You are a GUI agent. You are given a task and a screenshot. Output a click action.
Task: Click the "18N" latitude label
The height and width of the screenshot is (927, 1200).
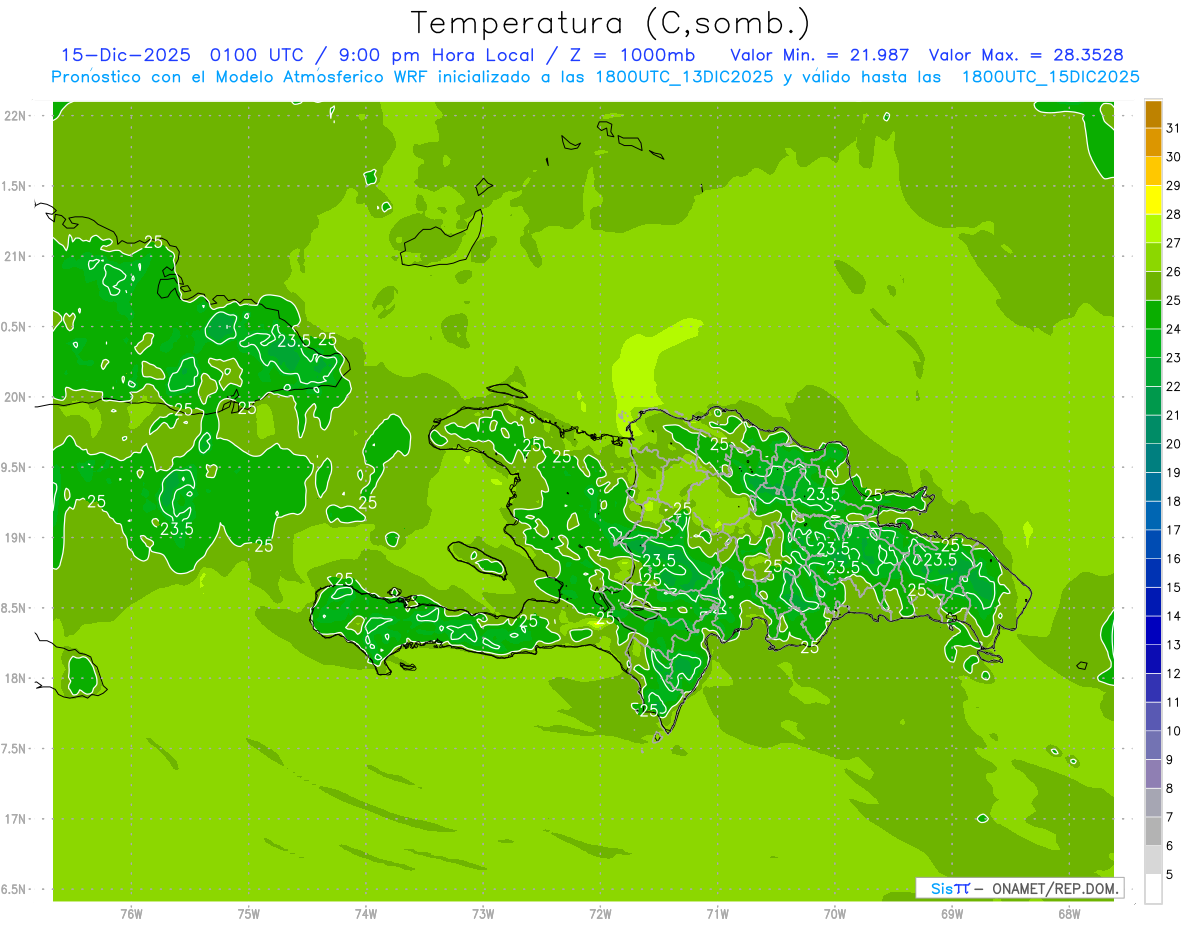15,678
